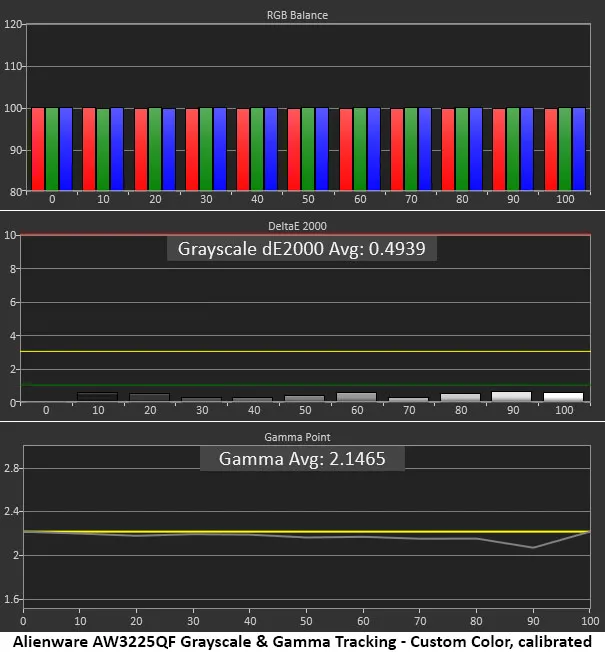This screenshot has width=605, height=652.
Task: Click the yellow threshold line in DeltaE chart
Action: click(x=300, y=352)
